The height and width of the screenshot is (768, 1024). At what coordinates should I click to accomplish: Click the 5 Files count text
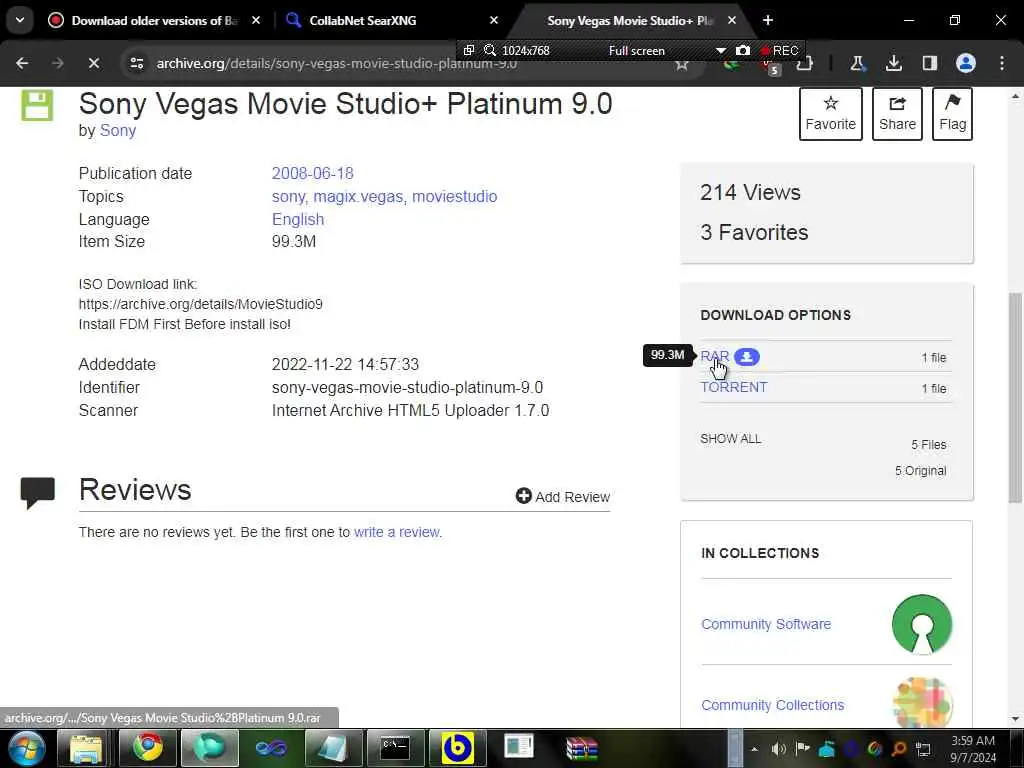click(x=929, y=445)
